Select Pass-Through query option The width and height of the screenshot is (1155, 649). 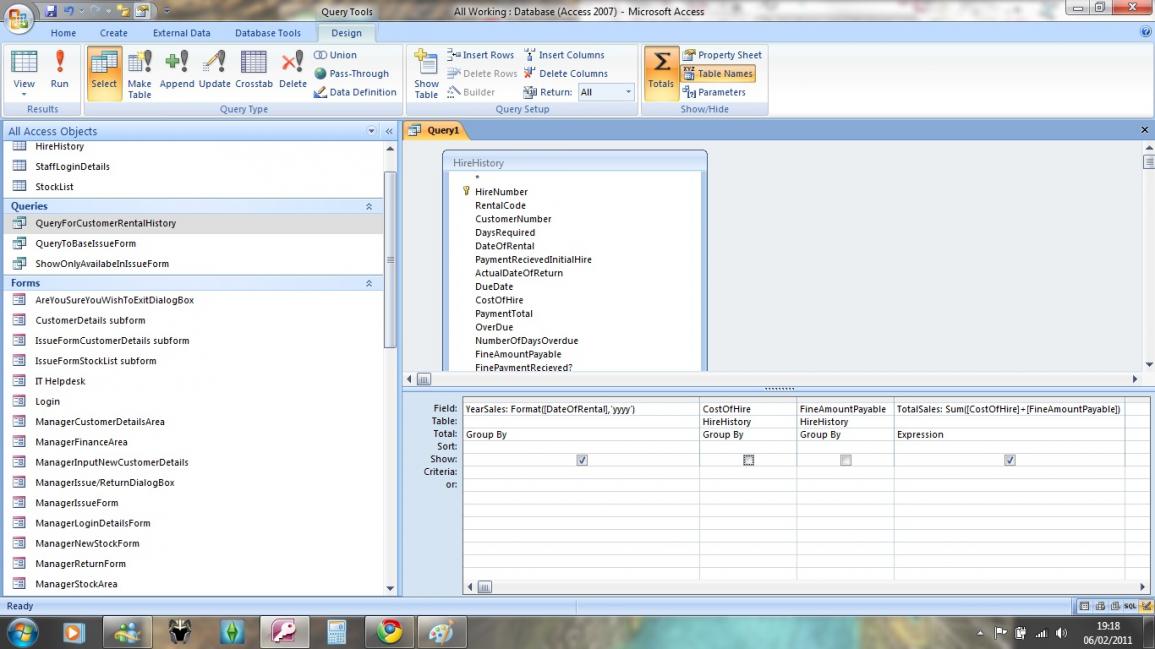click(x=351, y=74)
